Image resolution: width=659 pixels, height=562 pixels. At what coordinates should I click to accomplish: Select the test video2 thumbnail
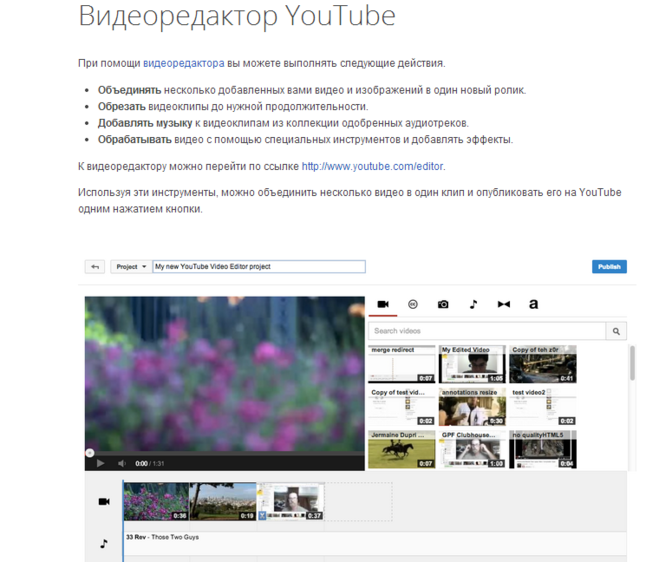[x=543, y=407]
